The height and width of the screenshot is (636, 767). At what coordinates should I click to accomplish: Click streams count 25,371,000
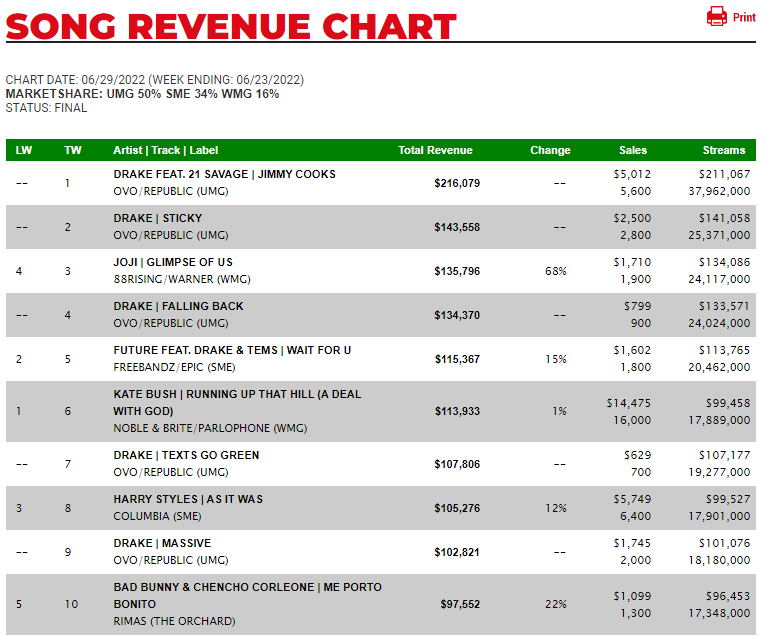tap(719, 235)
